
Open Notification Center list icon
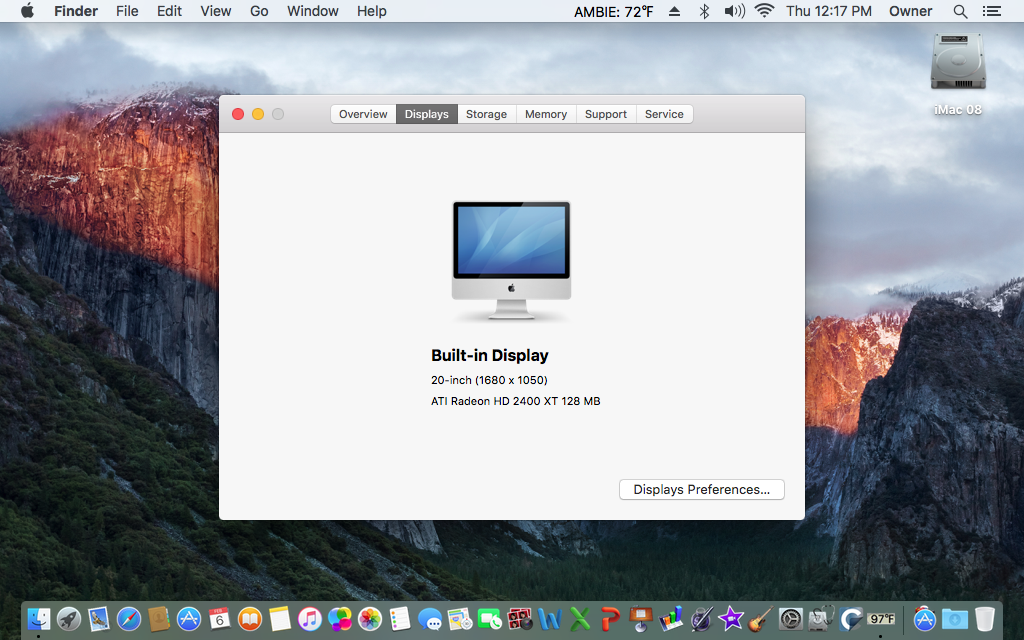(991, 11)
